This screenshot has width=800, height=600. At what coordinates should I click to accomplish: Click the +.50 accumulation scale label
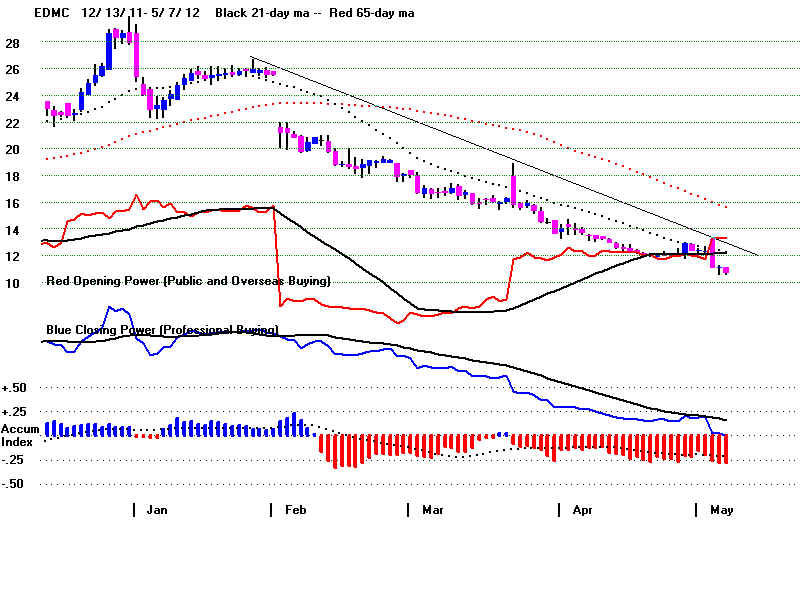point(16,388)
